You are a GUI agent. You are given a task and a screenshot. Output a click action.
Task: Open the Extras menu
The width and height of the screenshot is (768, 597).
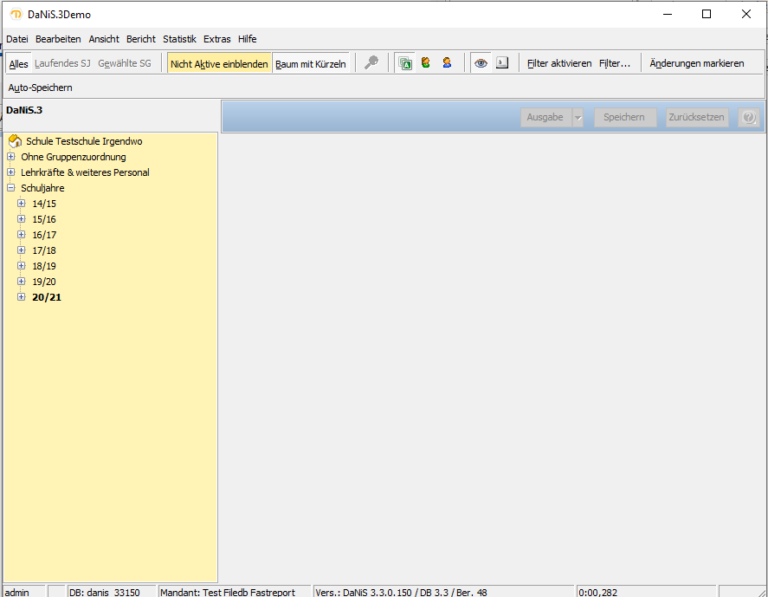tap(217, 39)
